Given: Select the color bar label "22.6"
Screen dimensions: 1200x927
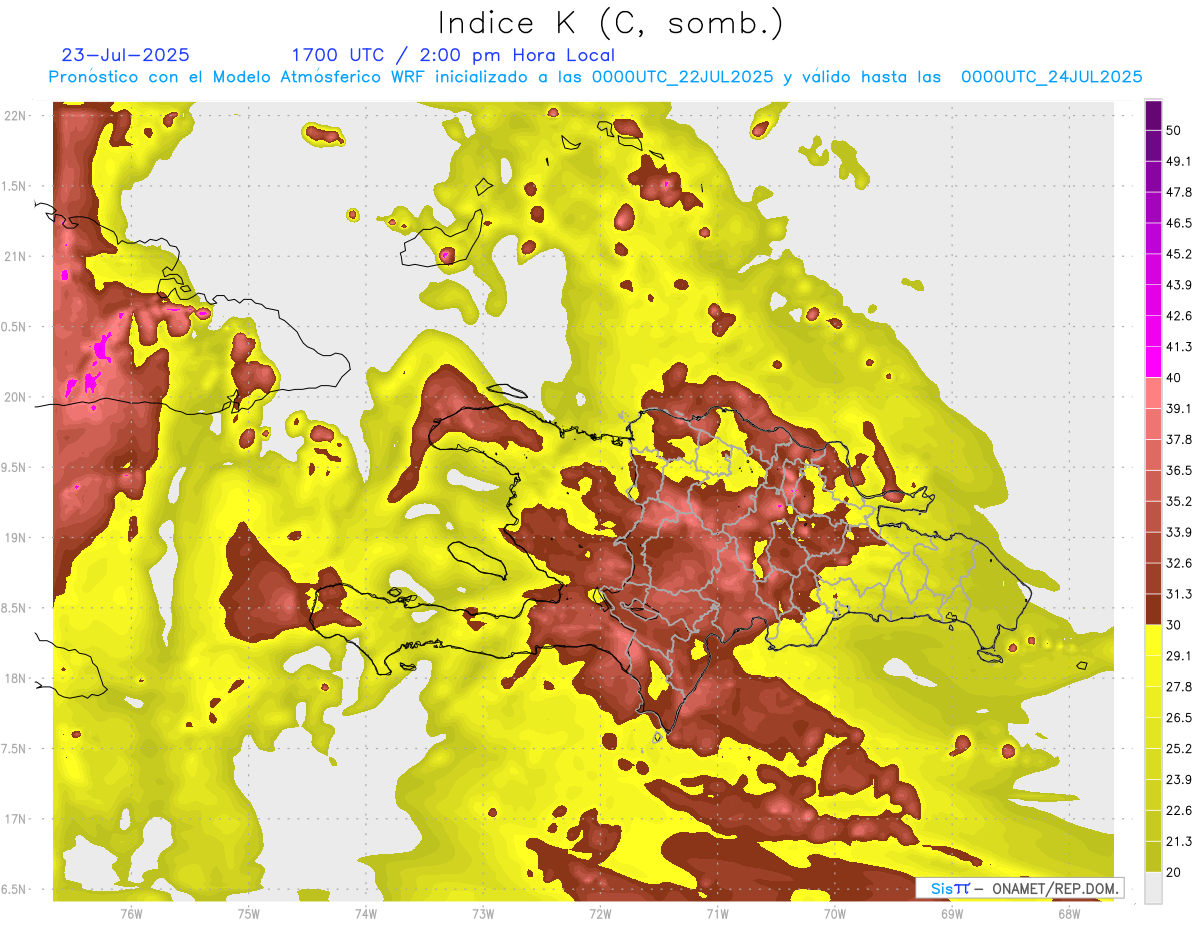Looking at the screenshot, I should tap(1179, 811).
